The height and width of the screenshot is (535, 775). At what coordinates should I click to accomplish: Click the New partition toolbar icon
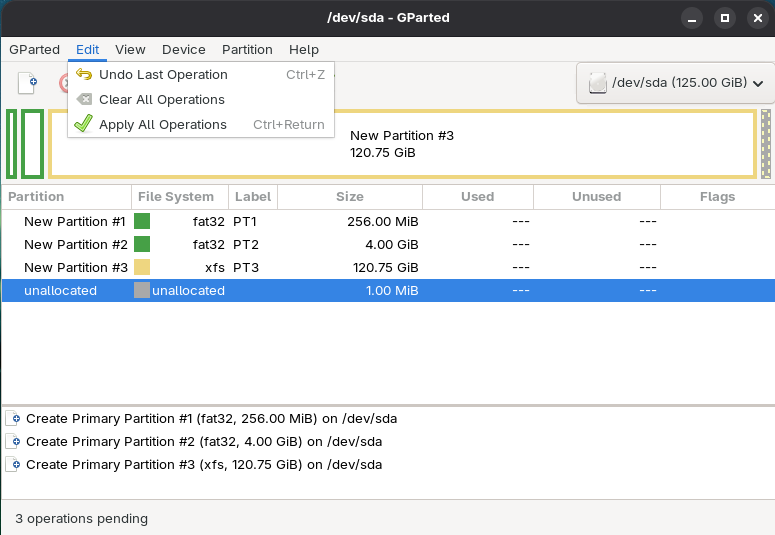pyautogui.click(x=27, y=84)
